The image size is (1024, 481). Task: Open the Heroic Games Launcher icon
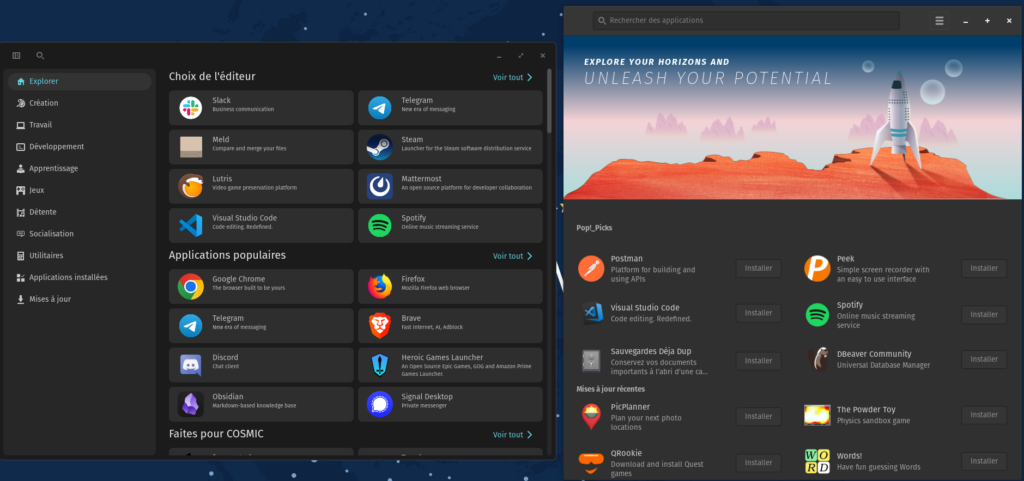click(x=379, y=365)
